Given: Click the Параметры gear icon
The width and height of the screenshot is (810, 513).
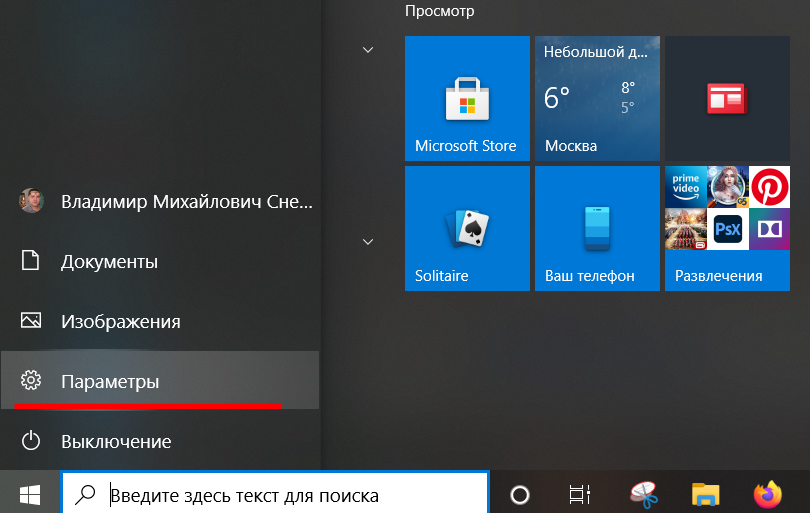Looking at the screenshot, I should pos(30,380).
